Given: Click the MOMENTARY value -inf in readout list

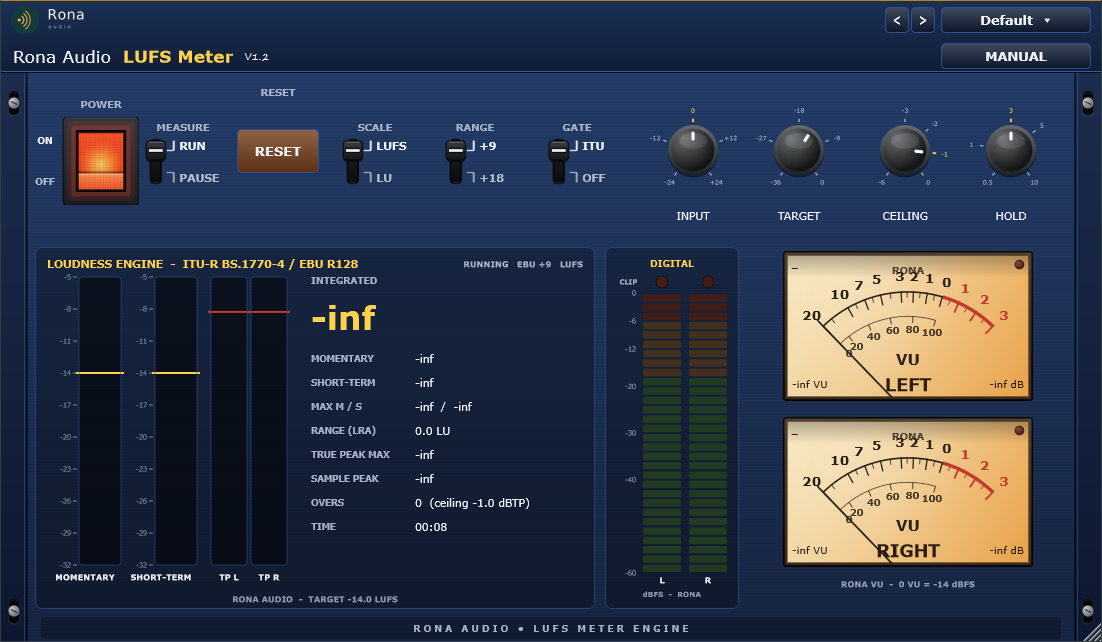Looking at the screenshot, I should 424,359.
